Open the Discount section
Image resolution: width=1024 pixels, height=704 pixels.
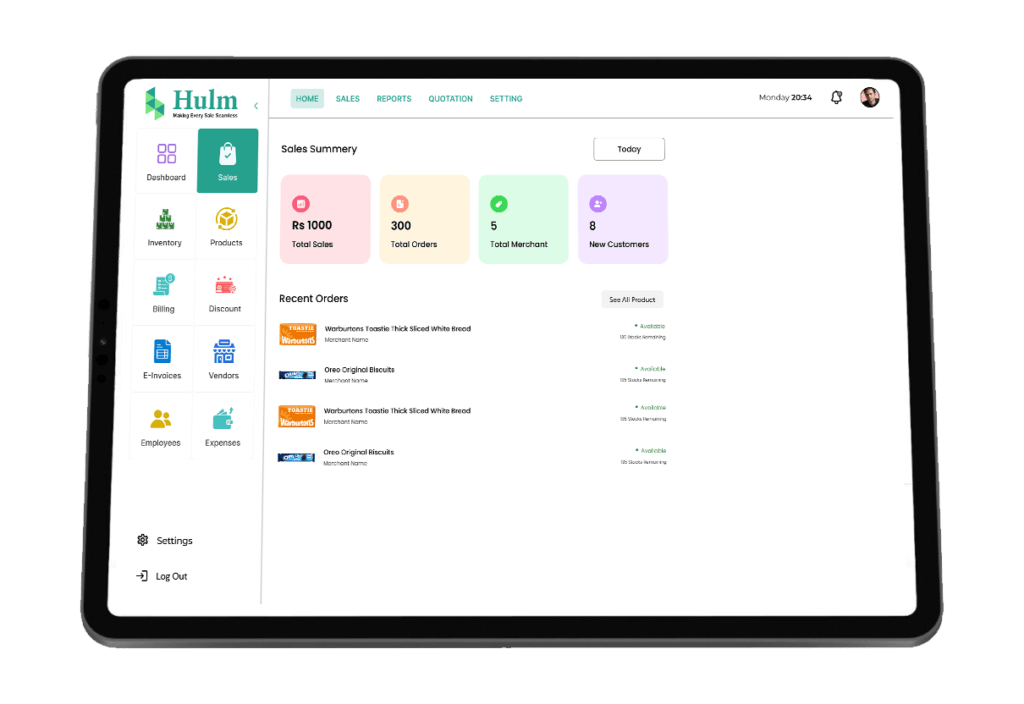225,293
